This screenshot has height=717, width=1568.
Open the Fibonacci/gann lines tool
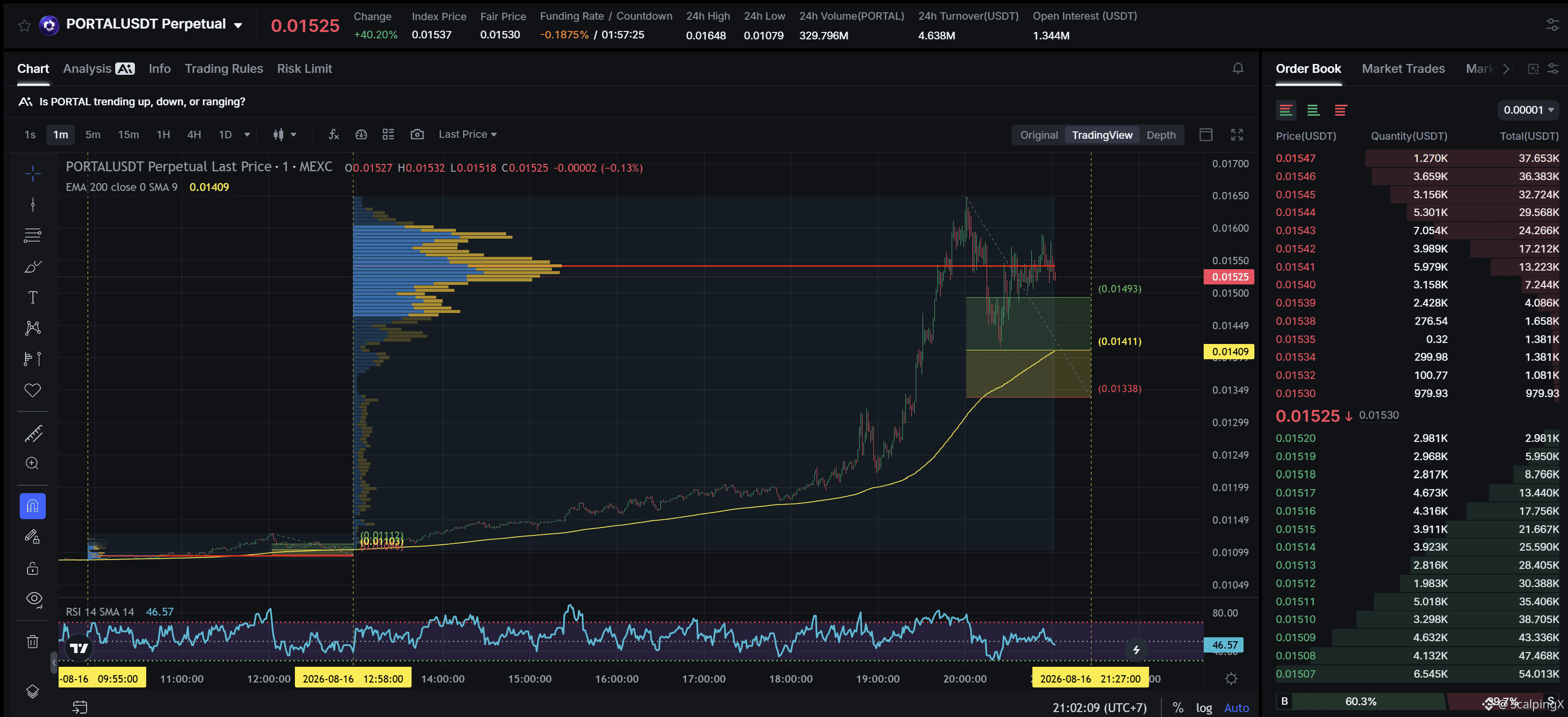tap(33, 235)
